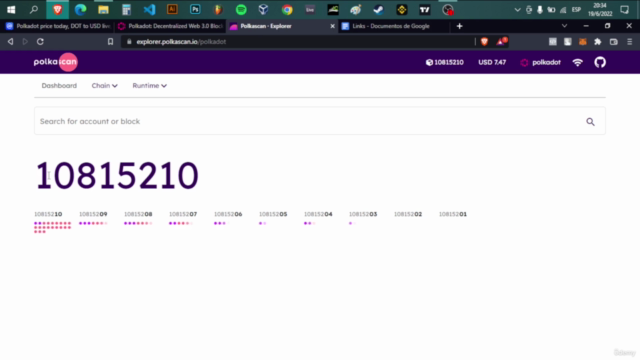Open large block number 10815210
640x360 pixels.
point(117,176)
